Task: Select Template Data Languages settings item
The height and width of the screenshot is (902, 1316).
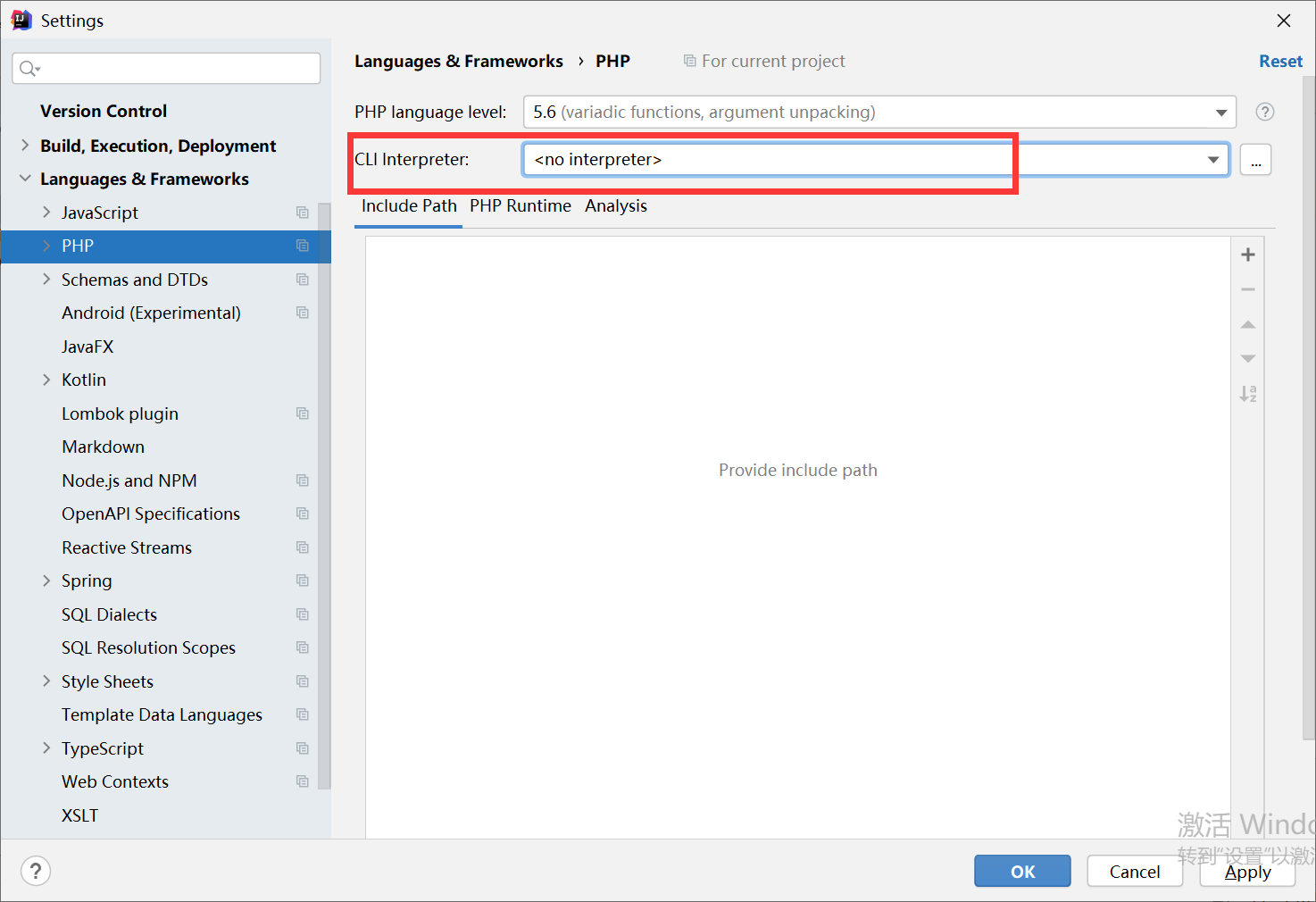Action: tap(162, 714)
